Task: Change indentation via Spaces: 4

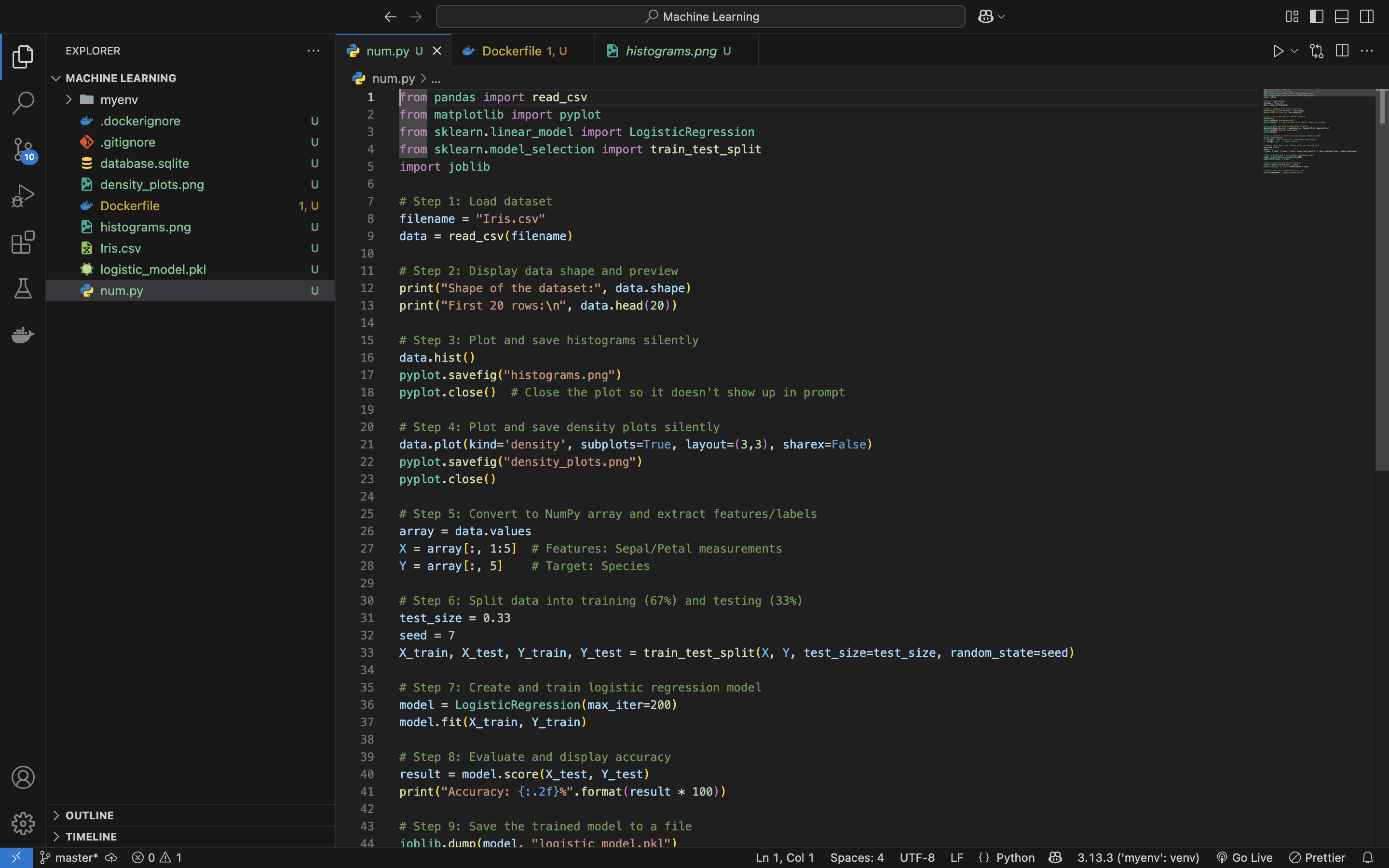Action: [x=857, y=858]
